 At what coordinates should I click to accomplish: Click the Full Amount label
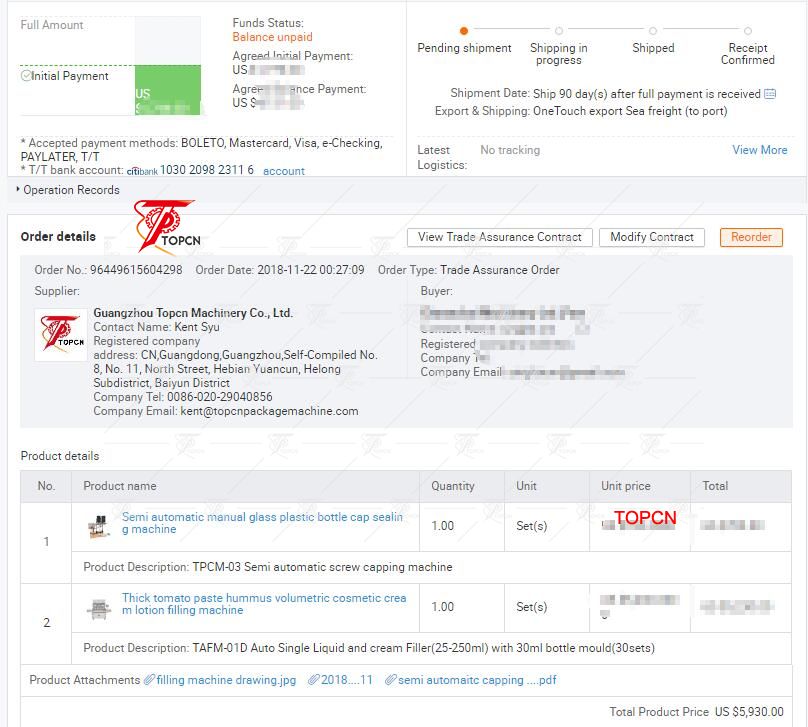pos(52,25)
